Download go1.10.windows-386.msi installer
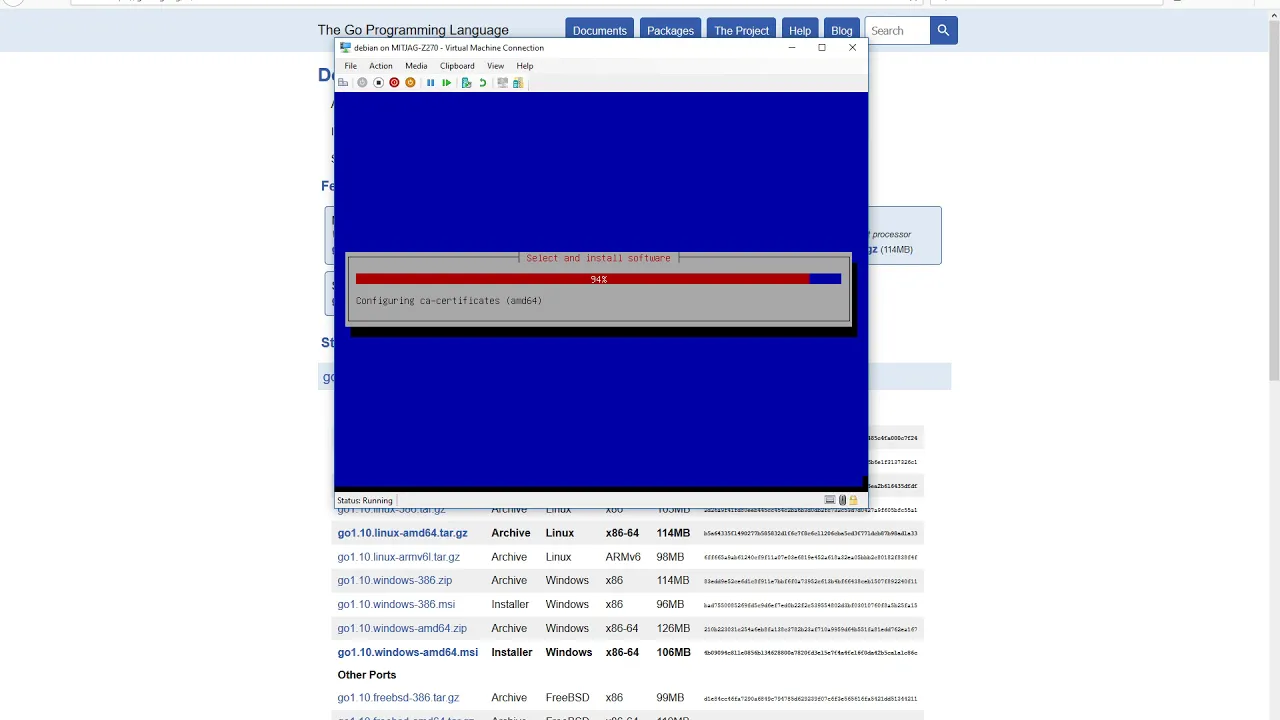This screenshot has height=720, width=1280. (x=396, y=604)
